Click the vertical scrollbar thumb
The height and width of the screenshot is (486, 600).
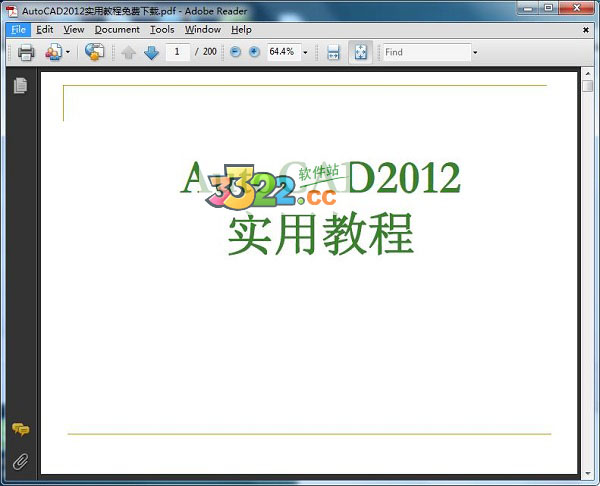(x=587, y=86)
